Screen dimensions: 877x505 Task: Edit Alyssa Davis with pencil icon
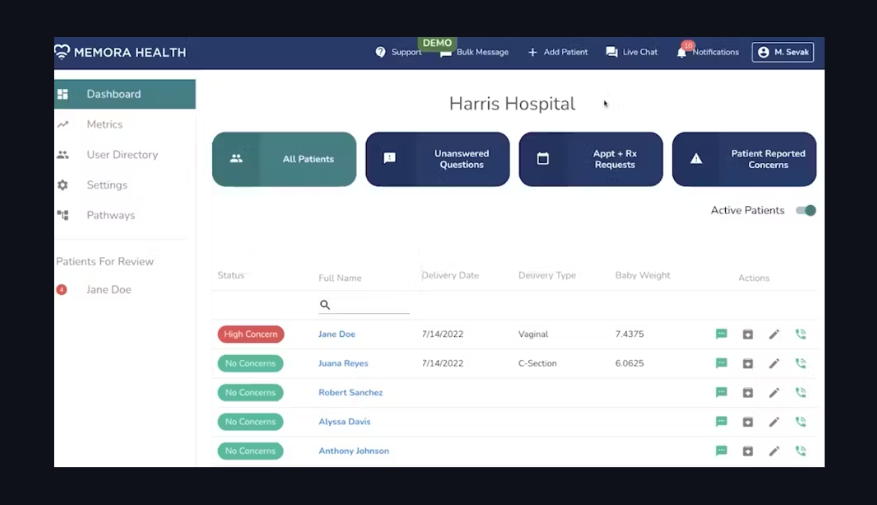pos(774,422)
